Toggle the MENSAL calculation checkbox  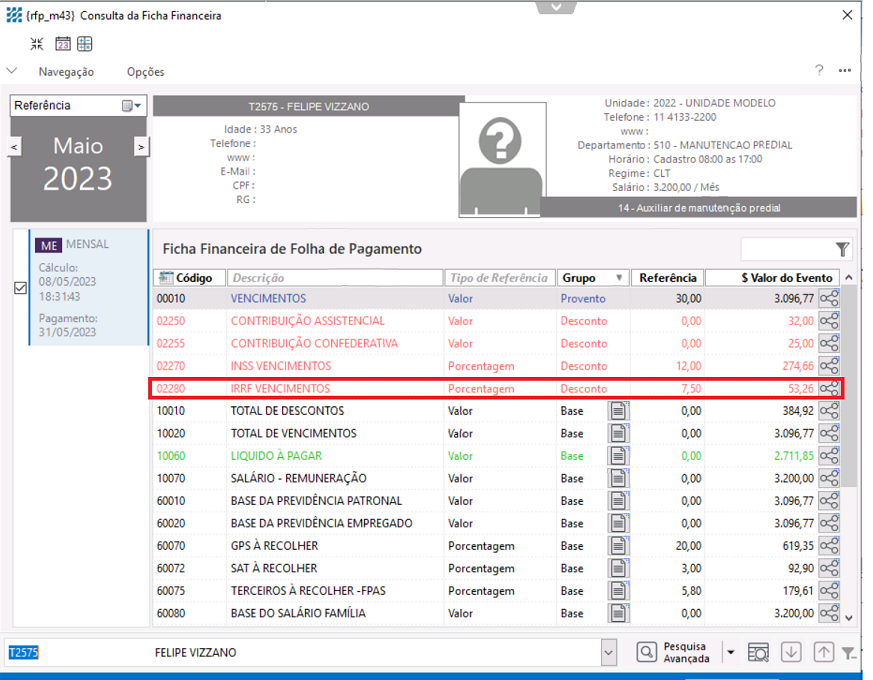pyautogui.click(x=21, y=288)
